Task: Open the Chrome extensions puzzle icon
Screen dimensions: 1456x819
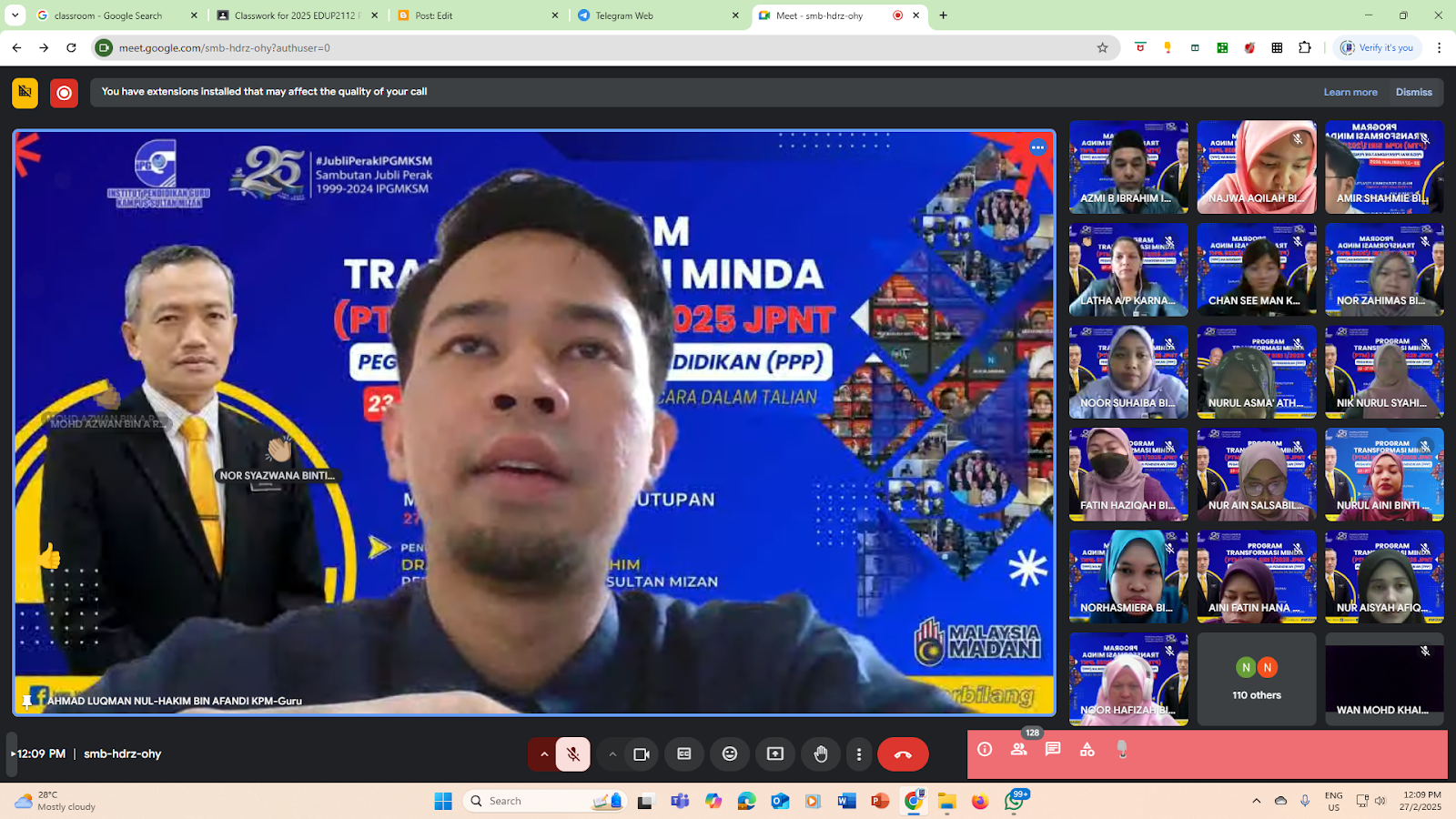Action: point(1305,47)
